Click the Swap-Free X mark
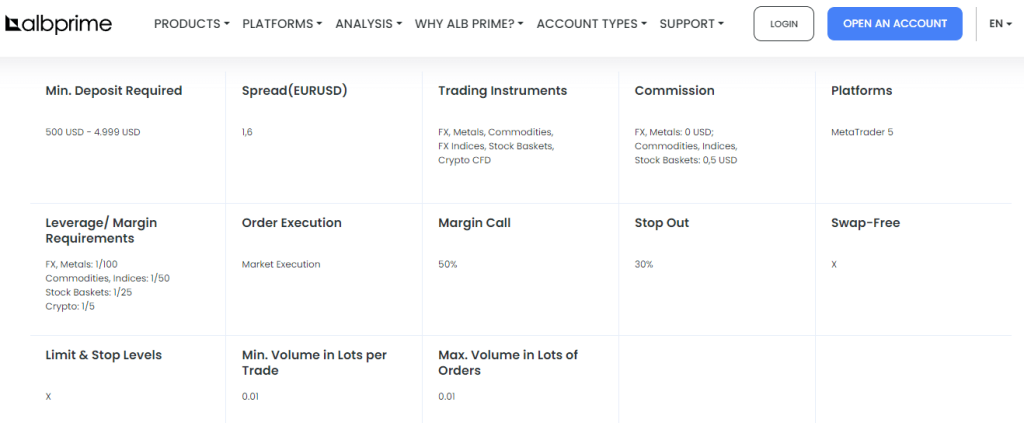The width and height of the screenshot is (1024, 423). click(x=834, y=264)
